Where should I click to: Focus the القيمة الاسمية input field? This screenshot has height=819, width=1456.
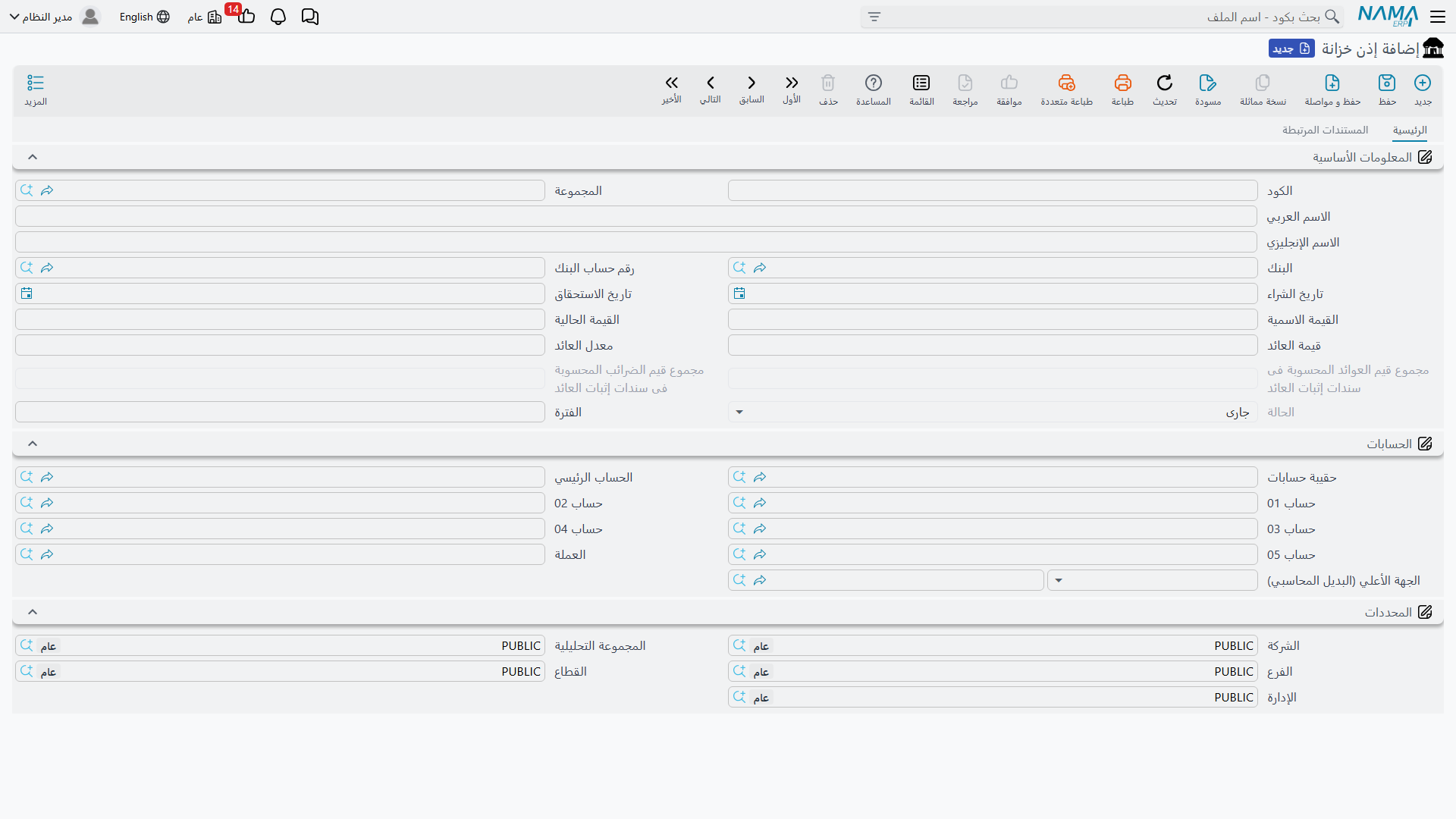click(x=993, y=319)
